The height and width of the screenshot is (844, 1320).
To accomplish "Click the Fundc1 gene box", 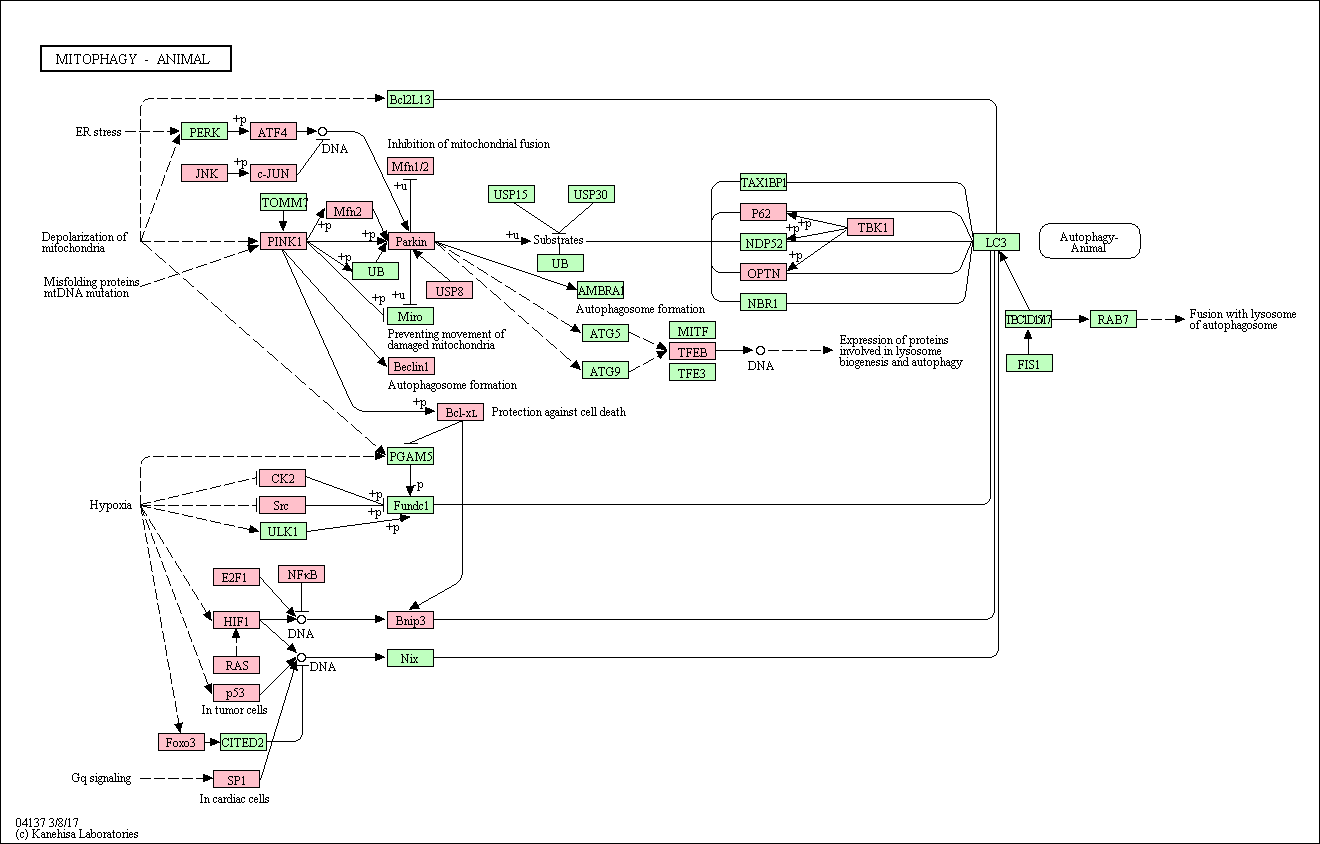I will pos(410,505).
